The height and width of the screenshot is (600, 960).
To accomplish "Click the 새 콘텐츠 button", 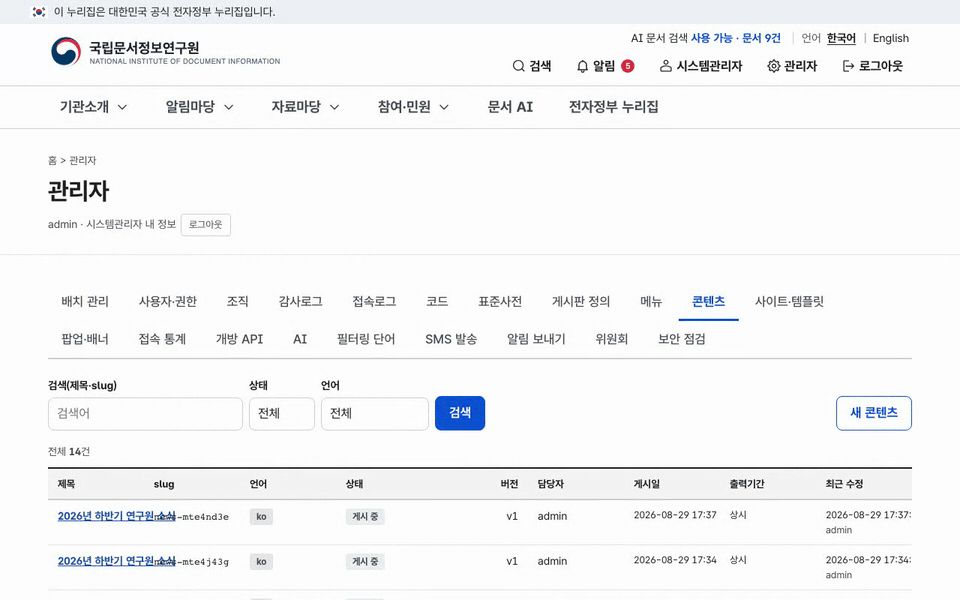I will coord(874,413).
